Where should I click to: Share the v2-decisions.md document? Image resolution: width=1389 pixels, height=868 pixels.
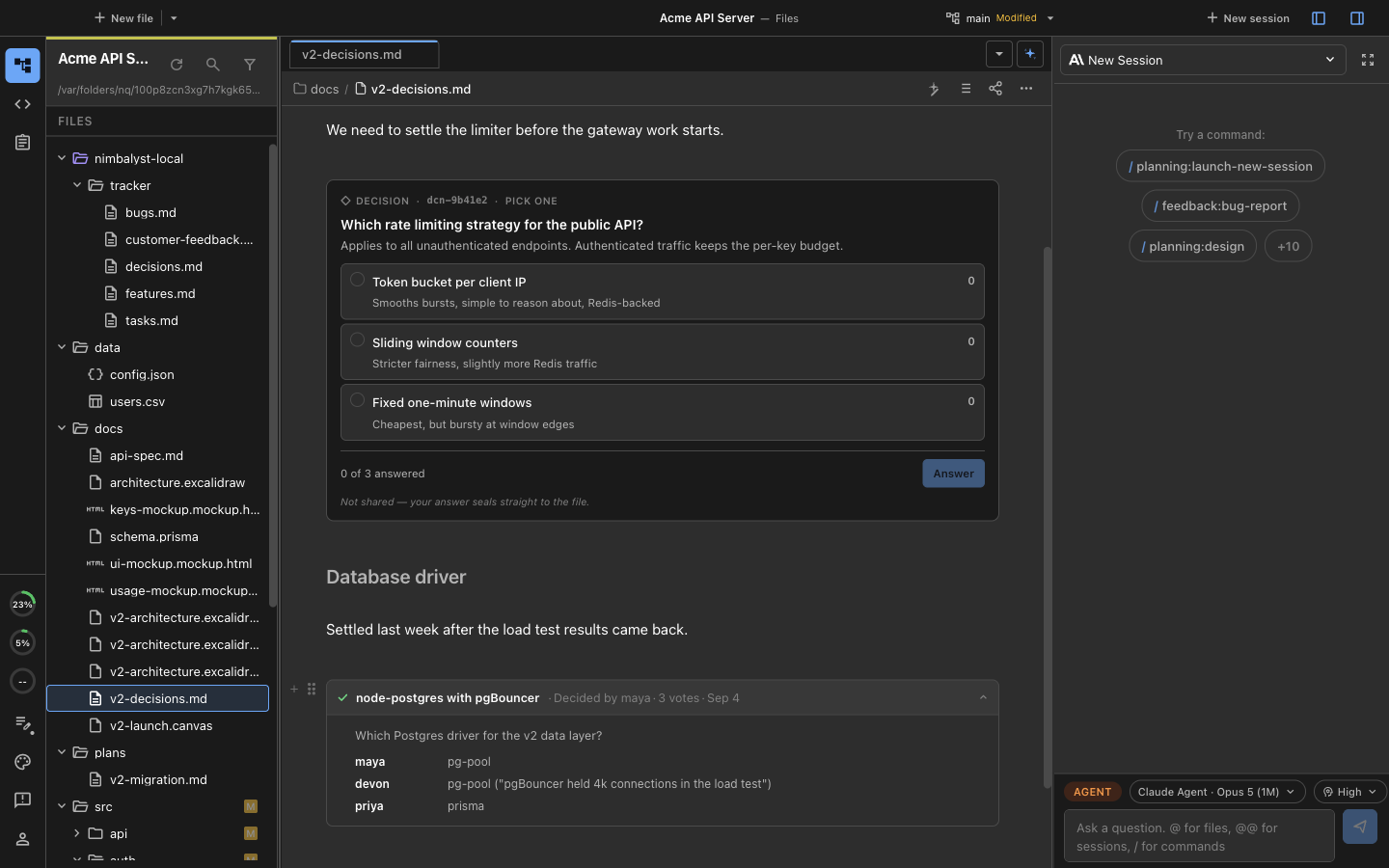(x=995, y=89)
